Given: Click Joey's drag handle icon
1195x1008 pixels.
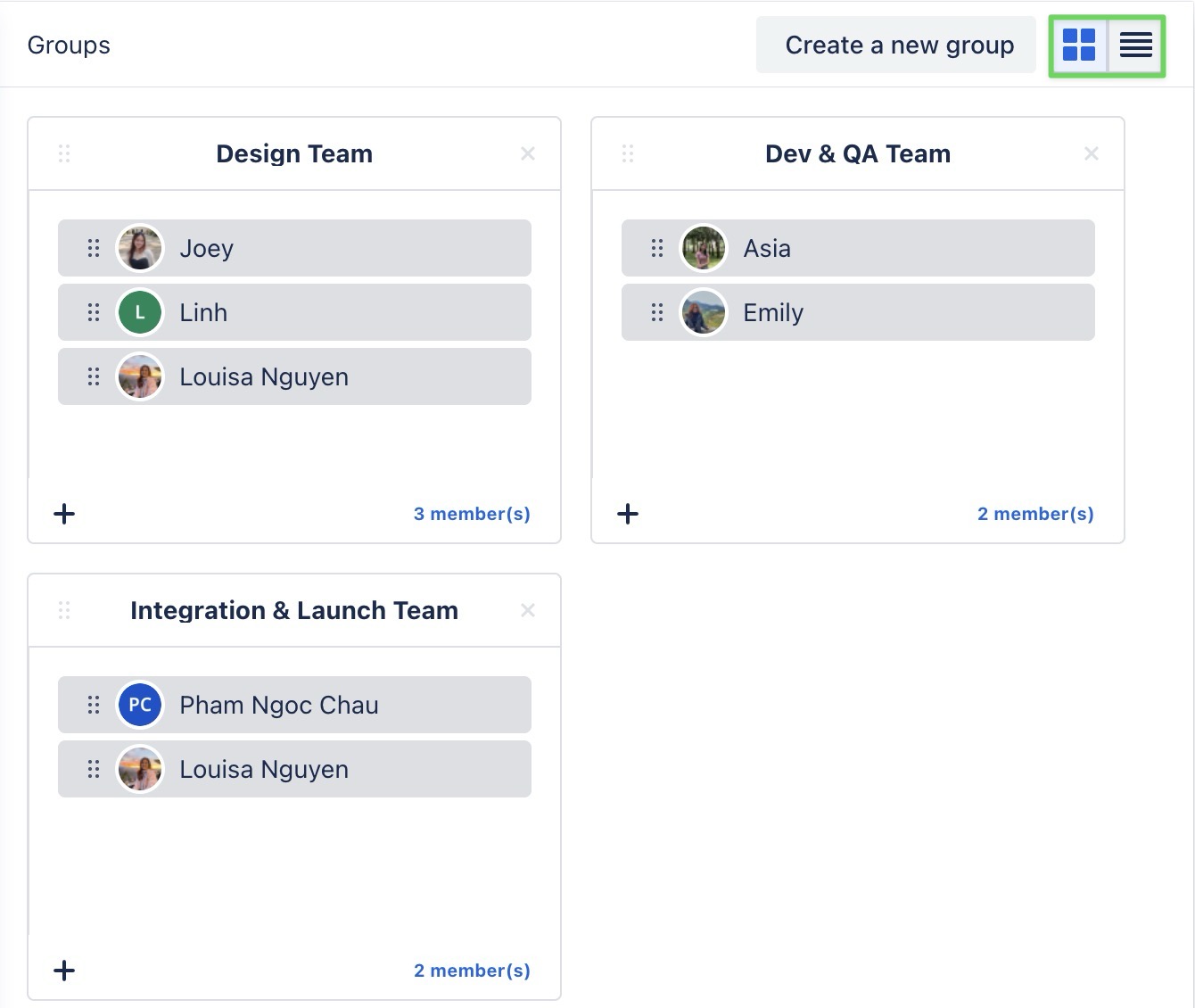Looking at the screenshot, I should click(94, 249).
